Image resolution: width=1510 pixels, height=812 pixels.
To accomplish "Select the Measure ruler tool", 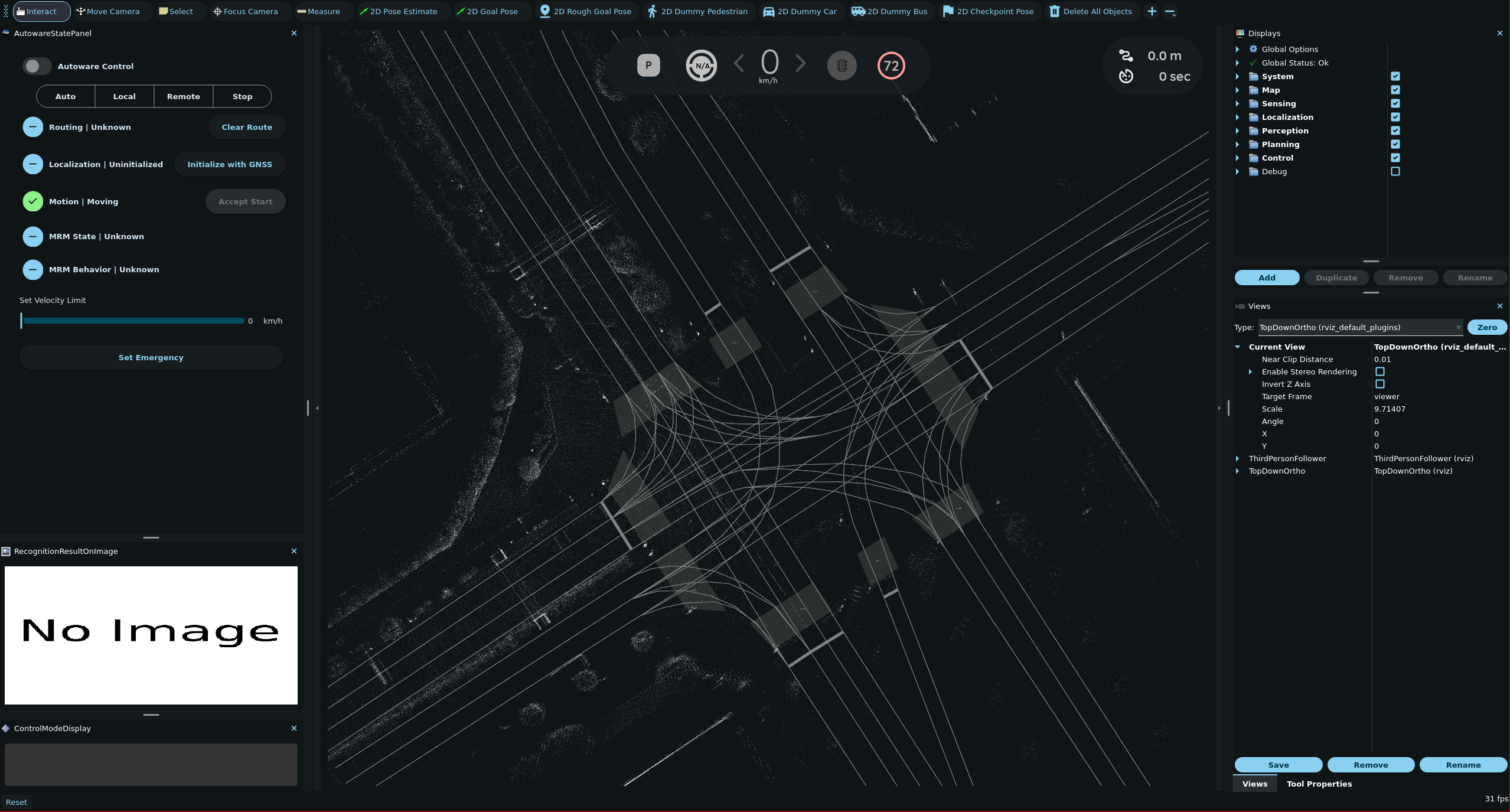I will coord(318,11).
